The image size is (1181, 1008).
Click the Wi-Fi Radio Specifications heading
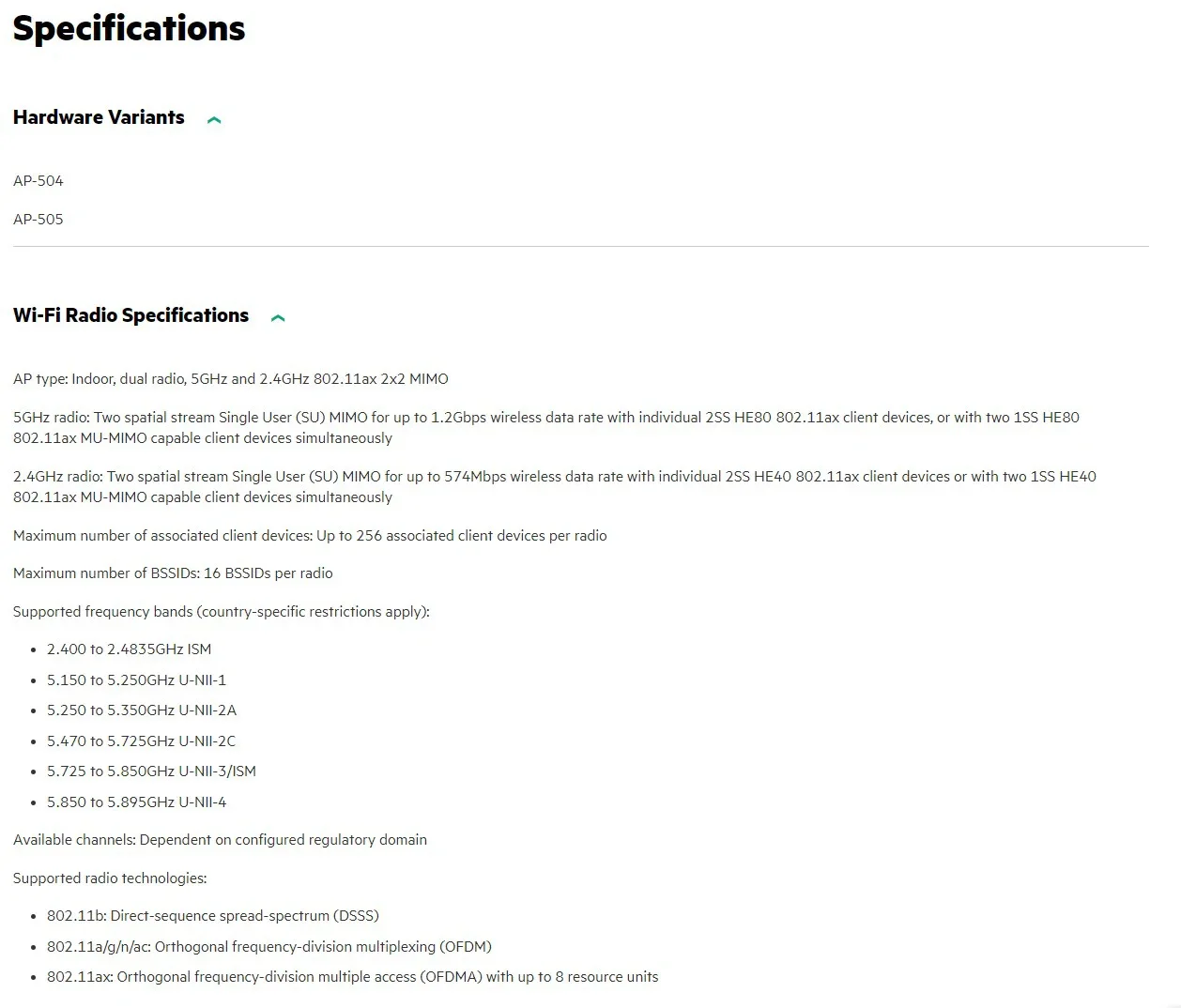[x=130, y=315]
